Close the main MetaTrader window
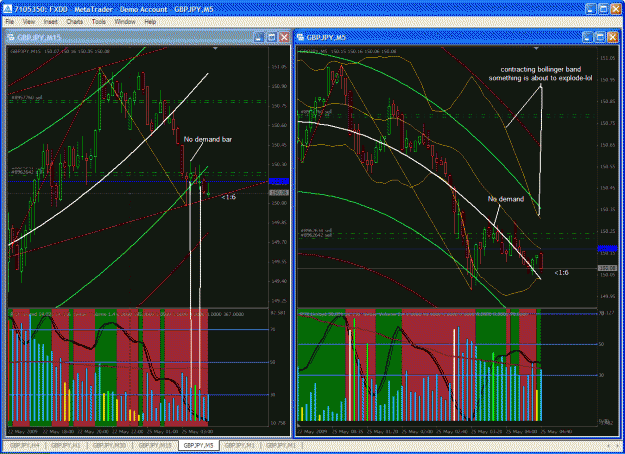The height and width of the screenshot is (454, 625). pyautogui.click(x=616, y=9)
